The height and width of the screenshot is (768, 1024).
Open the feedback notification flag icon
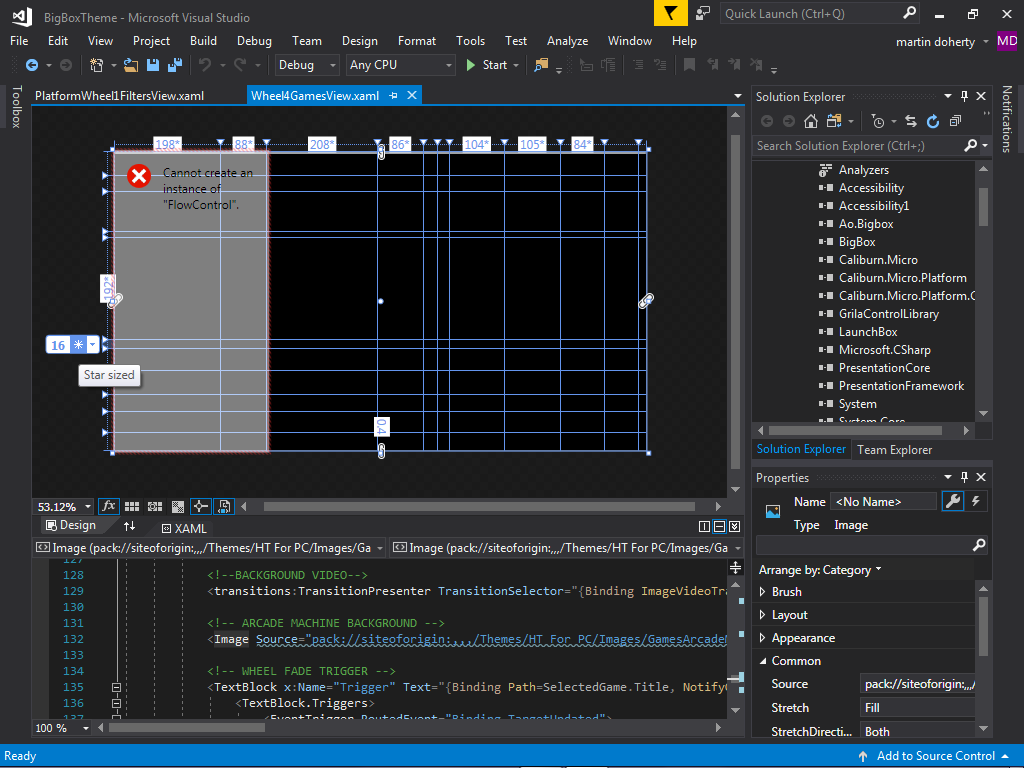click(670, 13)
